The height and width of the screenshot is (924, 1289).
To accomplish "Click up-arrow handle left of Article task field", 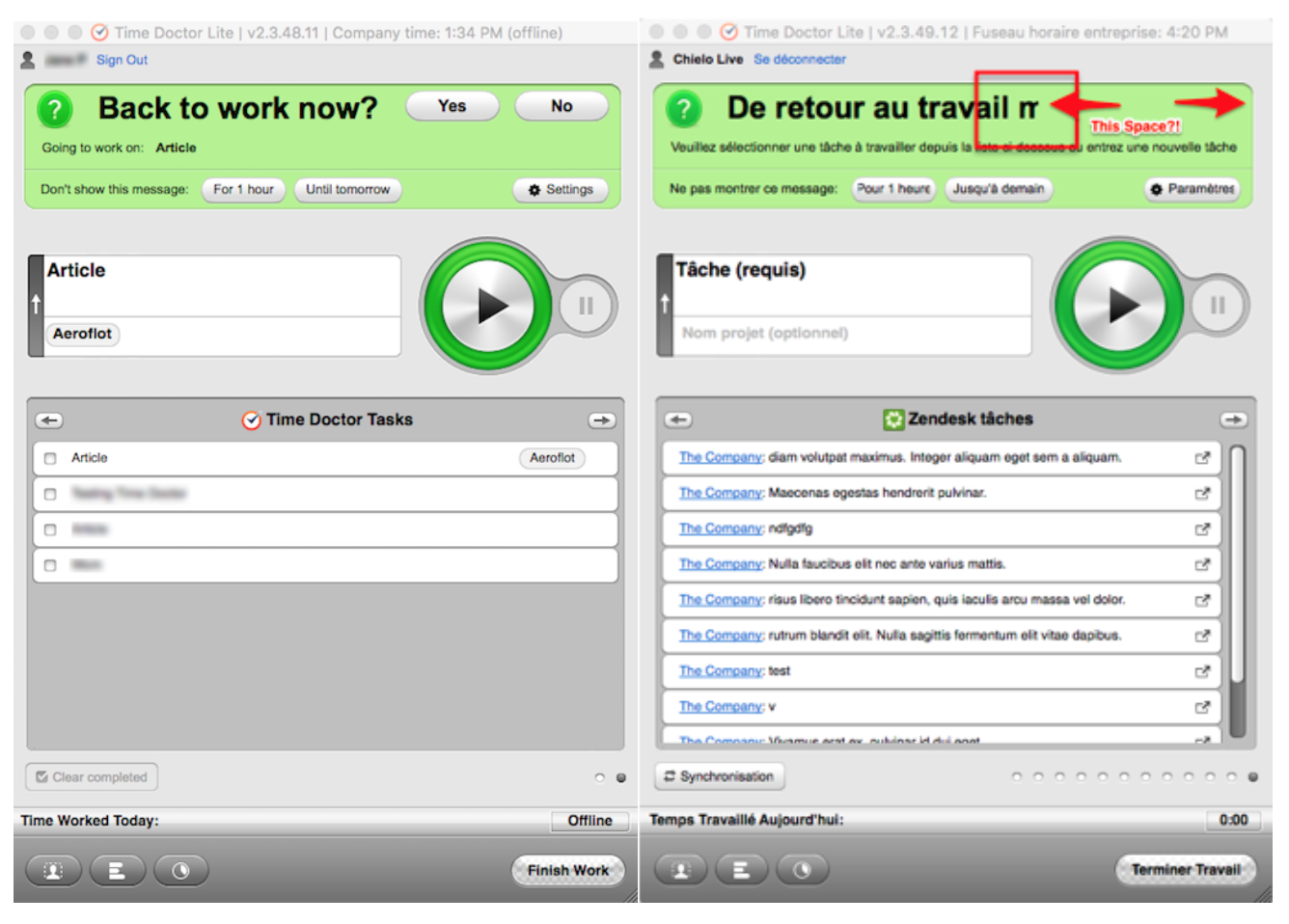I will [x=36, y=306].
